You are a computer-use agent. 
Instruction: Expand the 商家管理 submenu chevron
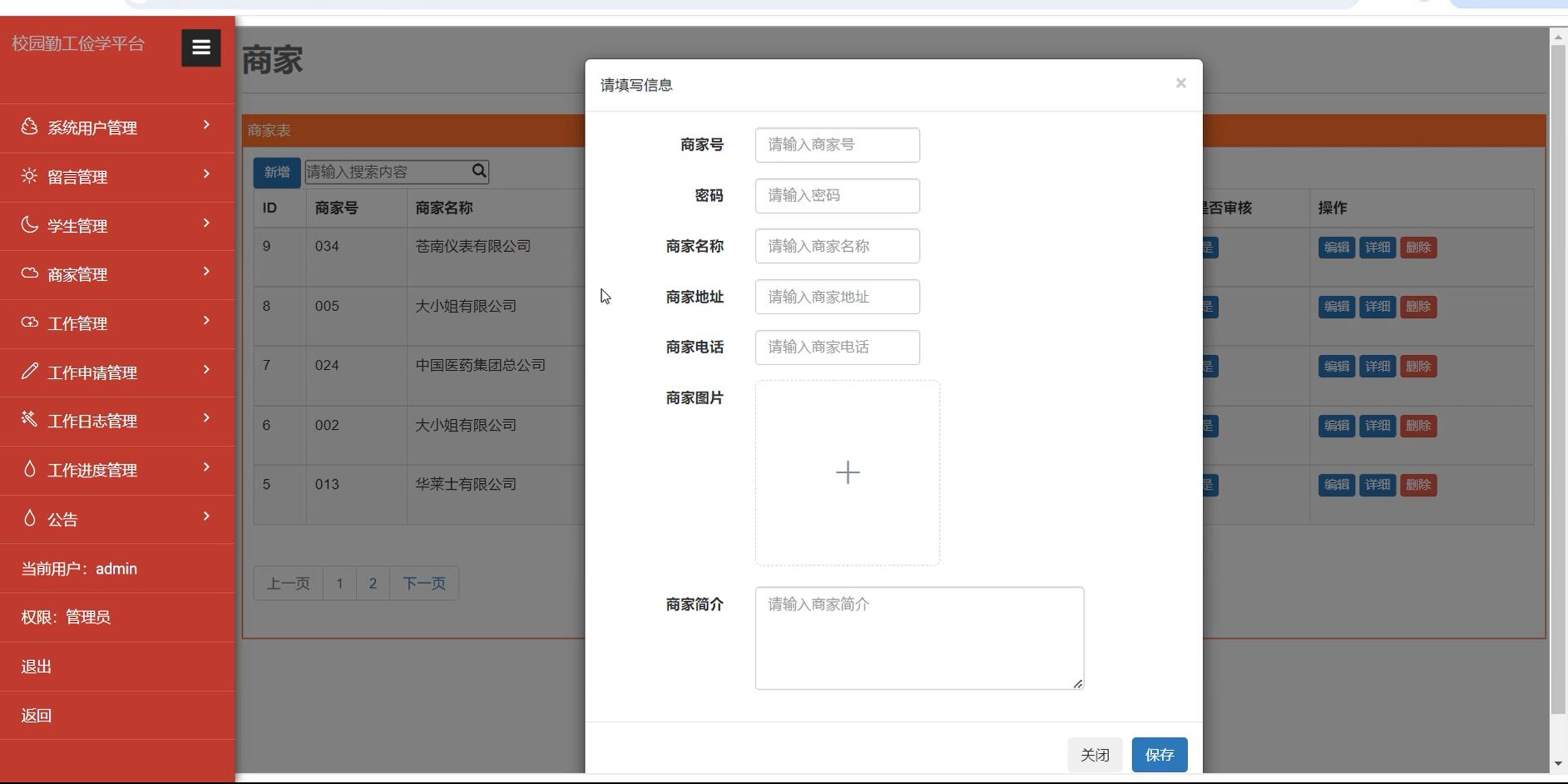click(x=206, y=272)
